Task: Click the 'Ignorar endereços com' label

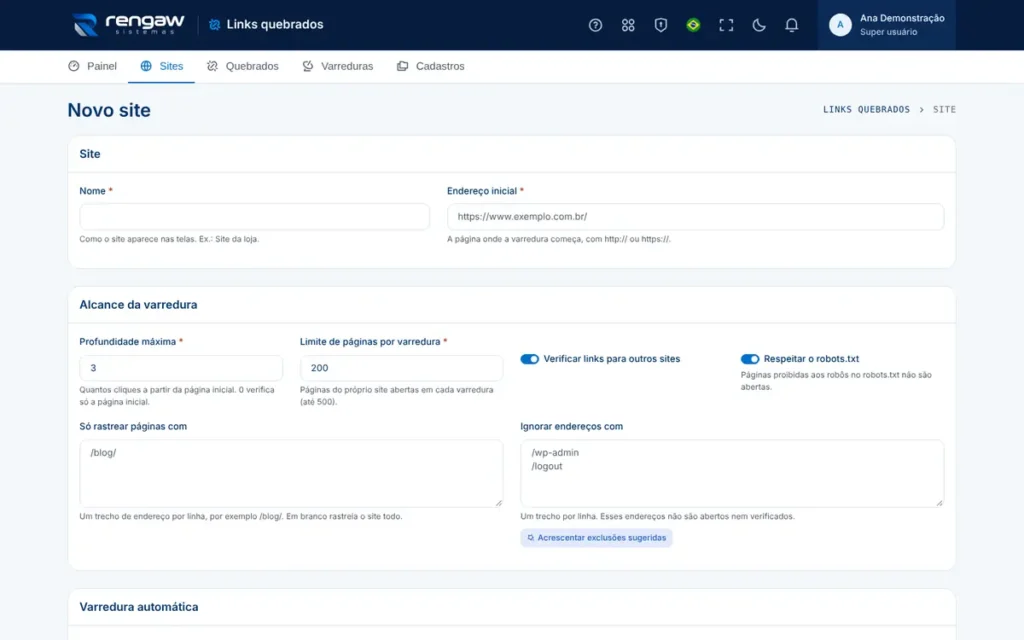Action: point(571,426)
